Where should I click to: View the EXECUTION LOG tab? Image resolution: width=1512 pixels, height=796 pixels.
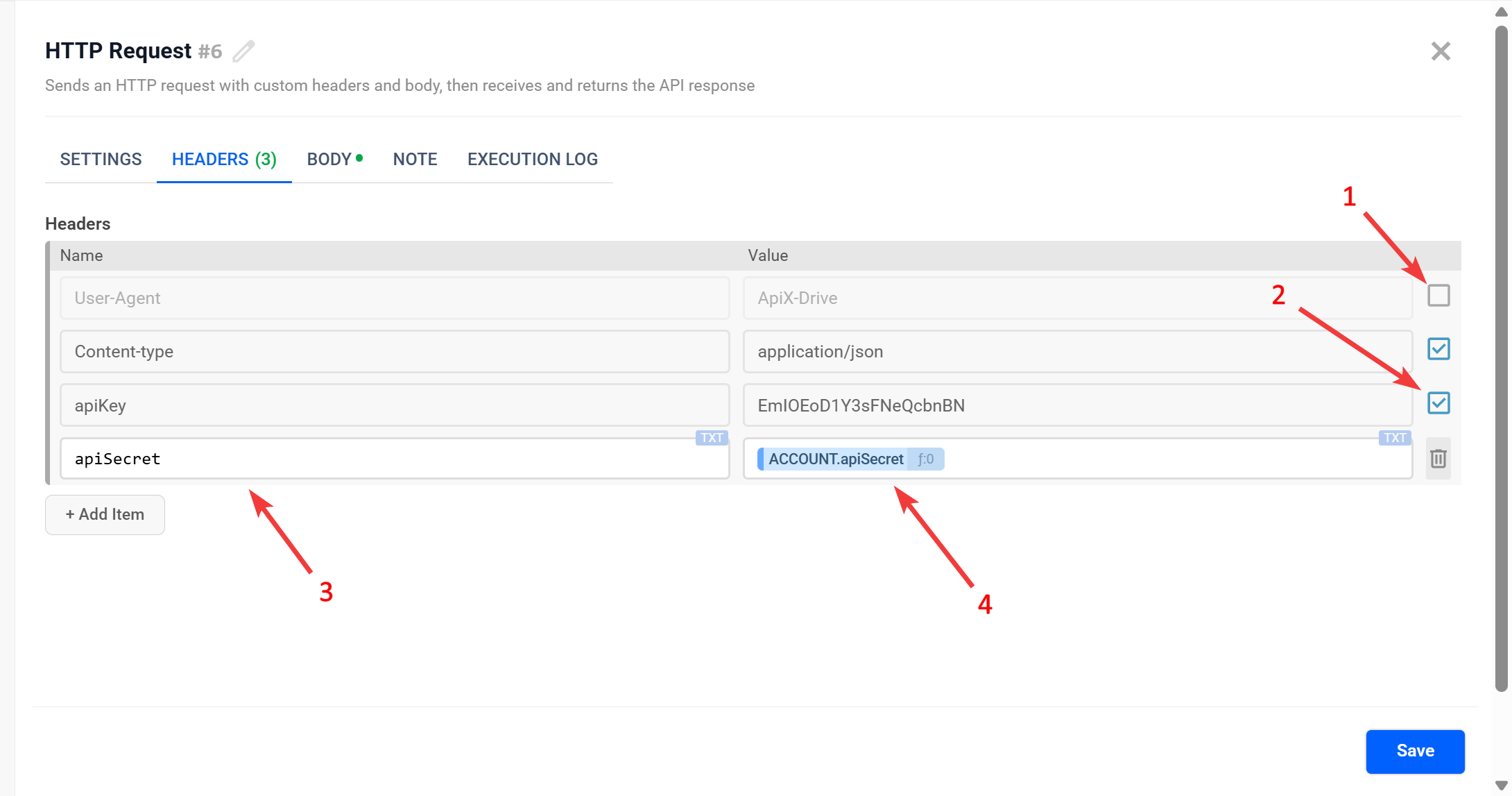[x=532, y=160]
